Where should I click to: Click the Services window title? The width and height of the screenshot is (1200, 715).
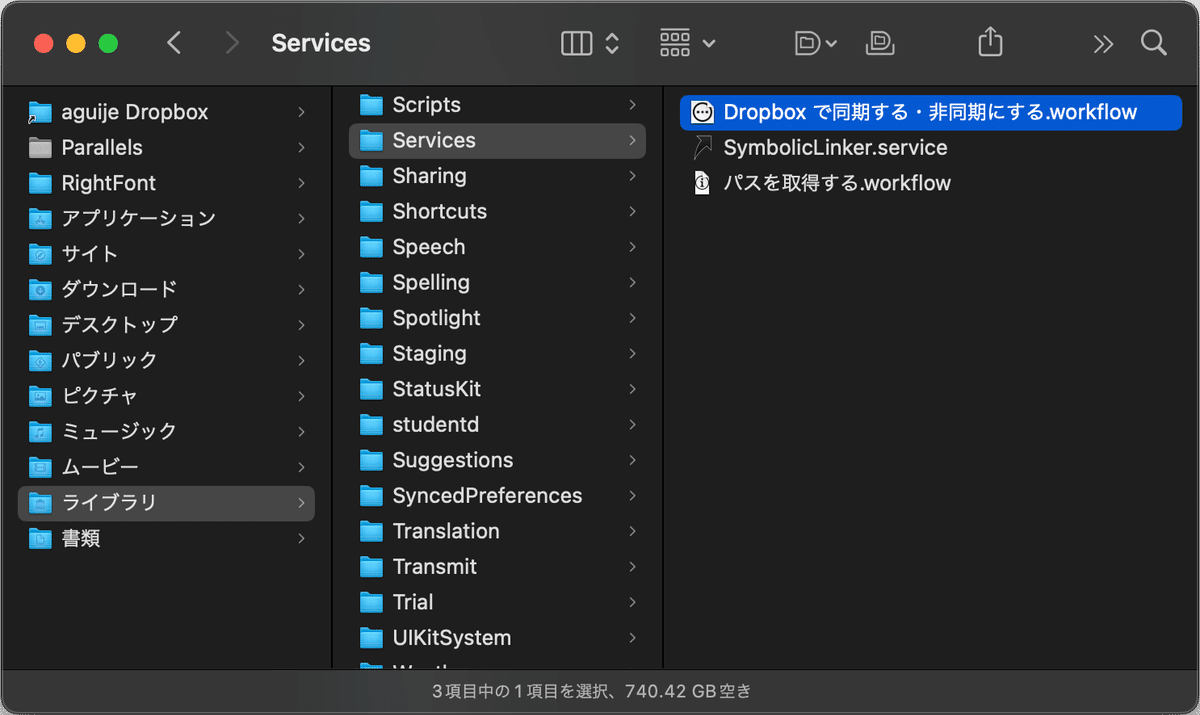click(321, 43)
